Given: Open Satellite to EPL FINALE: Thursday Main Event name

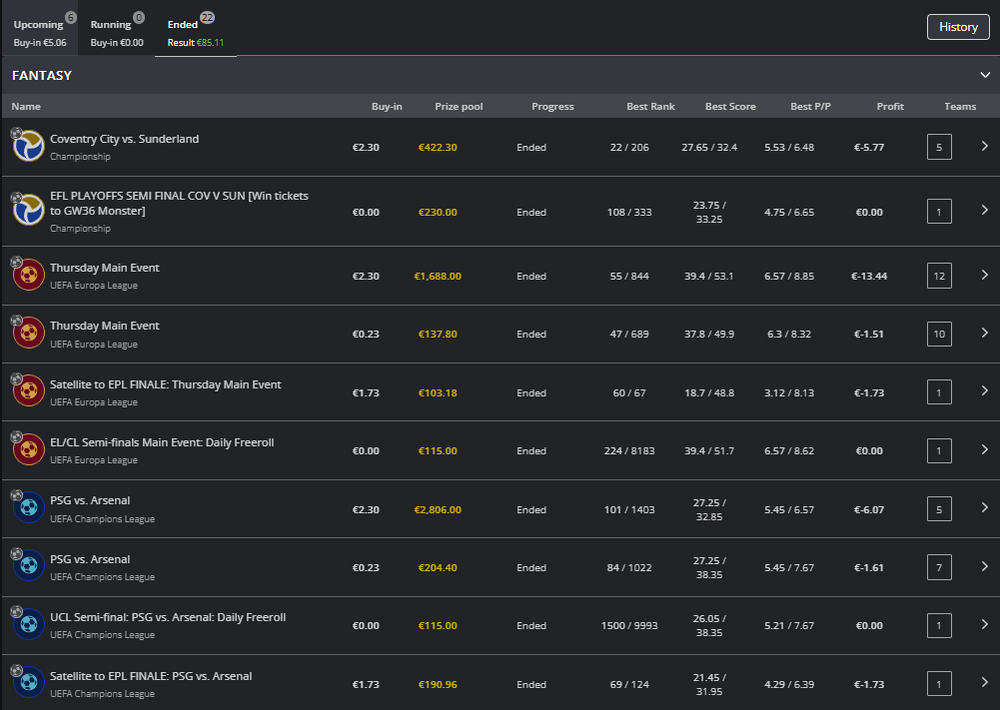Looking at the screenshot, I should 165,385.
